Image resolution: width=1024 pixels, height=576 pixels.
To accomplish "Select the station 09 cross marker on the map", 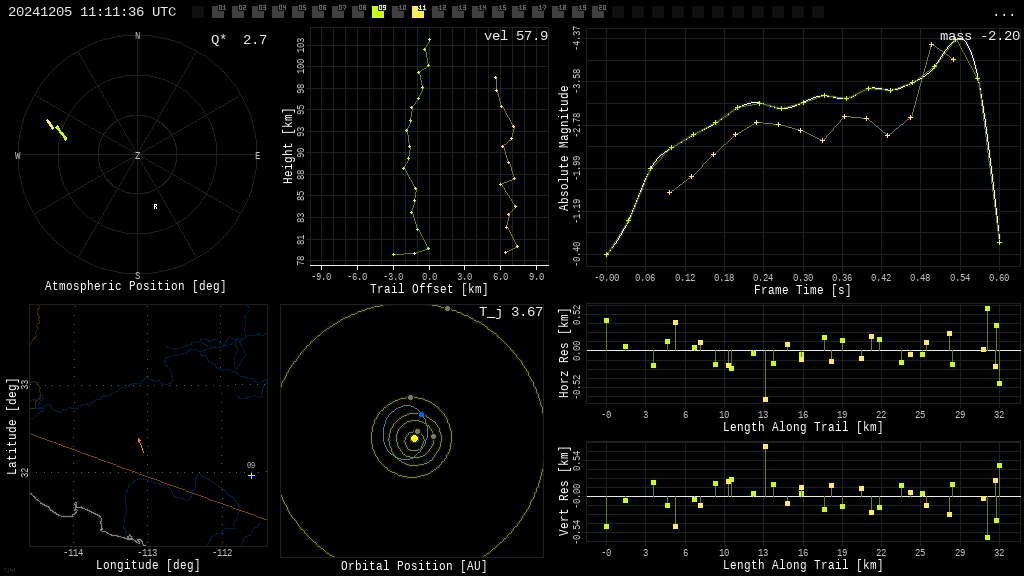I will point(251,475).
